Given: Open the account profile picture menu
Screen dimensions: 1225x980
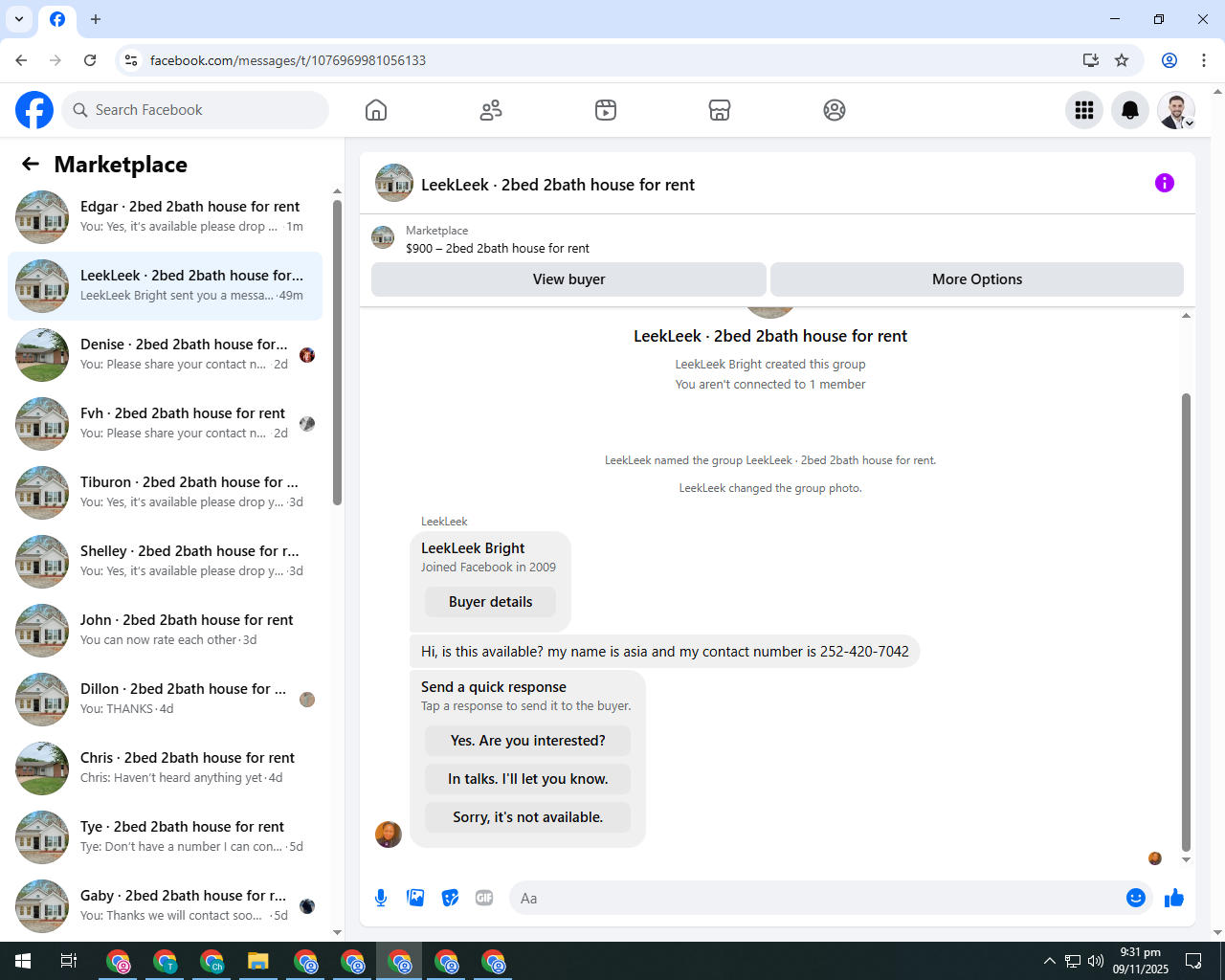Looking at the screenshot, I should (1176, 110).
